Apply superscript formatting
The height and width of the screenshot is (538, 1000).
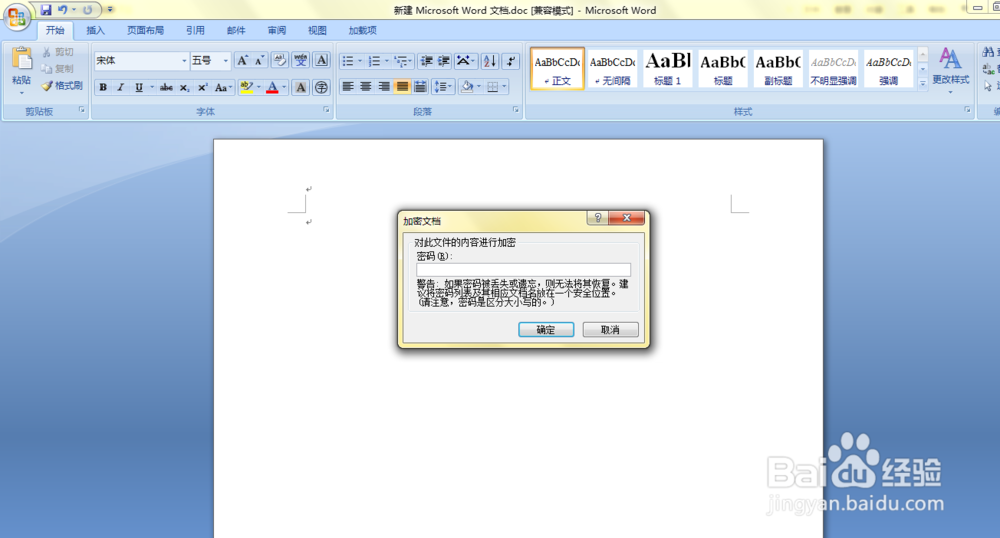[x=202, y=87]
